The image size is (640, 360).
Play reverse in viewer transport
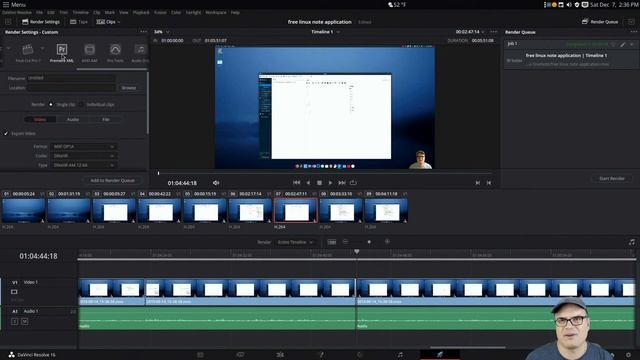coord(308,182)
